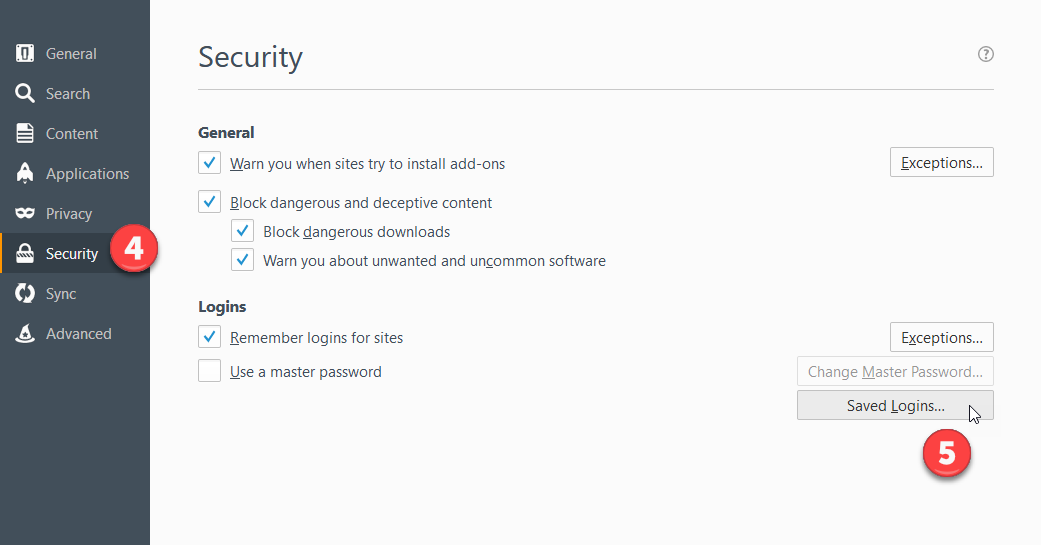Viewport: 1041px width, 545px height.
Task: Click the Privacy mask icon
Action: click(x=25, y=213)
